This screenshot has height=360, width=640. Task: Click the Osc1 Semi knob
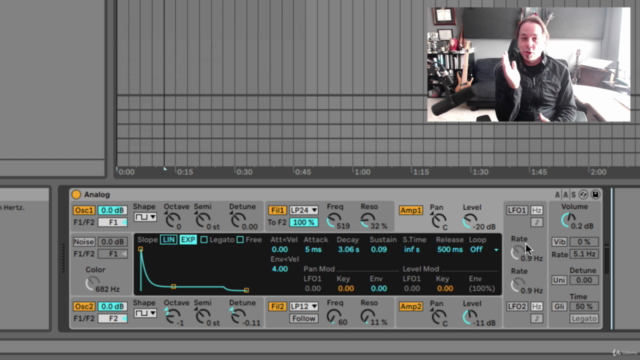202,220
